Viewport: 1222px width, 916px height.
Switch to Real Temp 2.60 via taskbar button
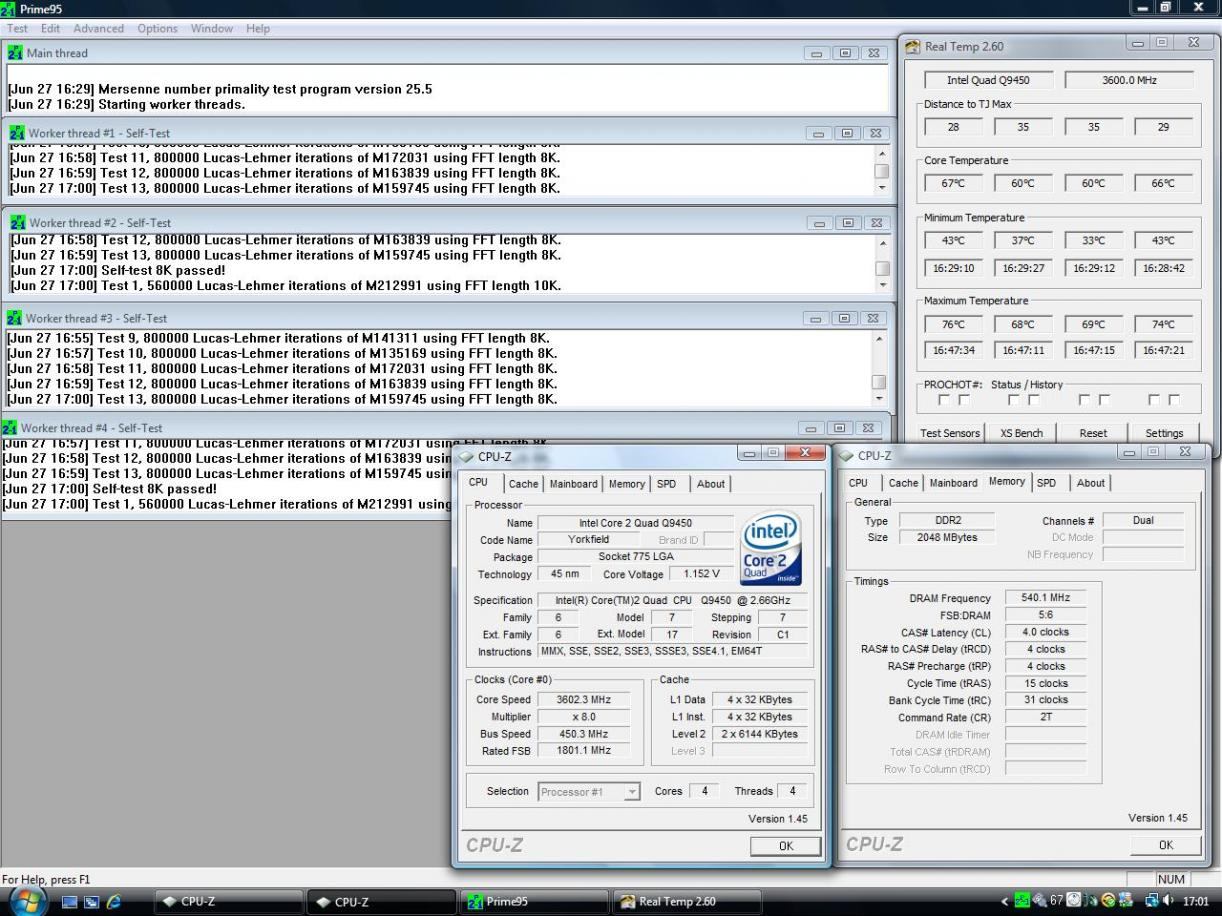click(x=686, y=902)
